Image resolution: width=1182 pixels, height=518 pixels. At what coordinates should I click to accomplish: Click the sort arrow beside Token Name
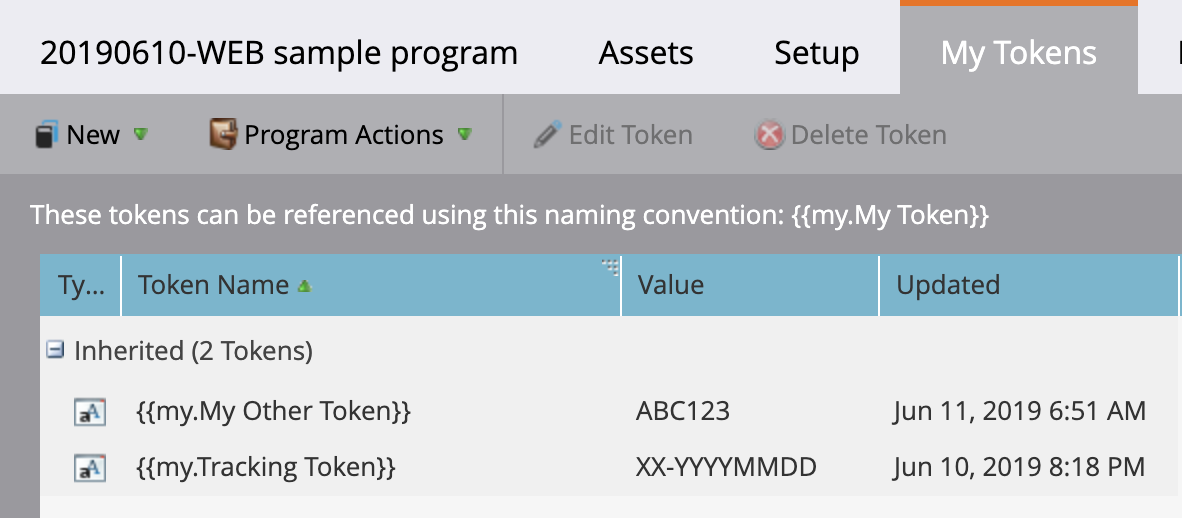point(304,286)
